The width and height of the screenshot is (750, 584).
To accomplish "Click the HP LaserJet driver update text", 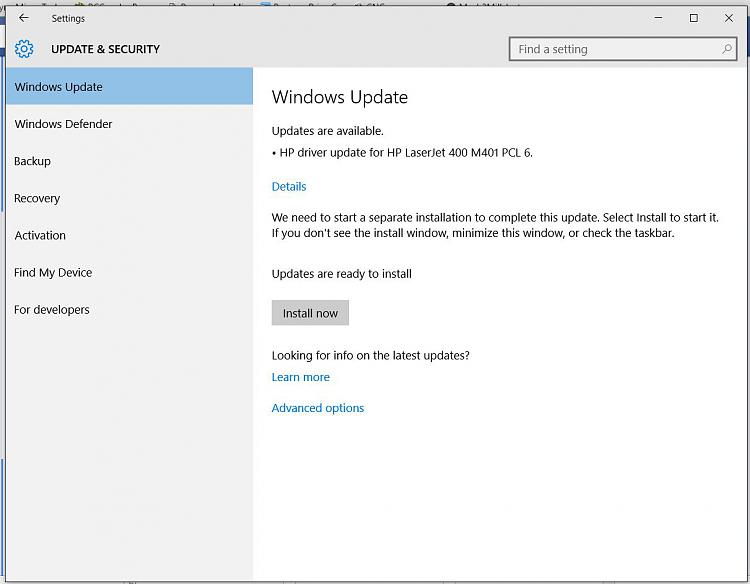I will point(402,153).
